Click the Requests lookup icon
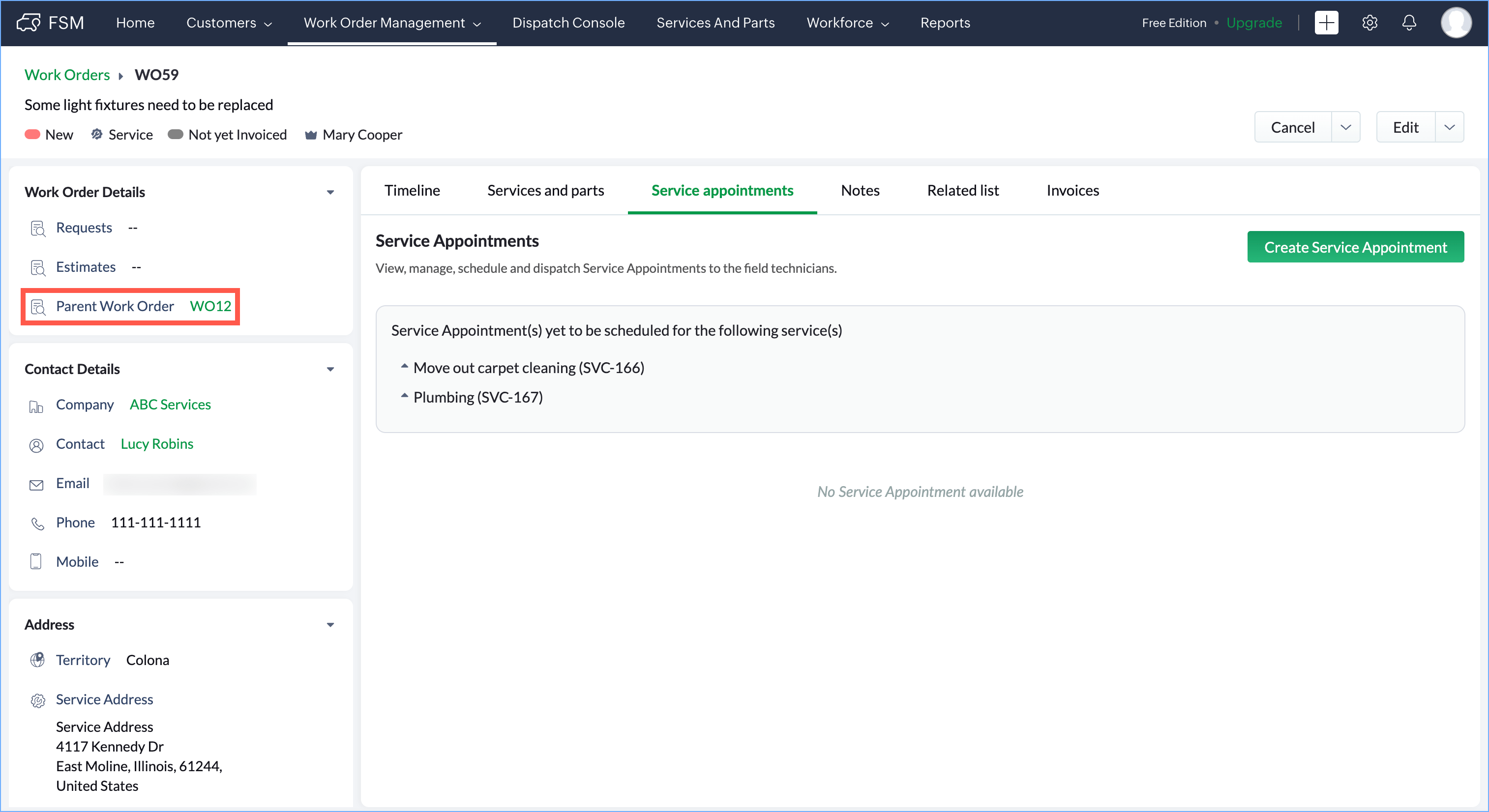The height and width of the screenshot is (812, 1489). (37, 228)
